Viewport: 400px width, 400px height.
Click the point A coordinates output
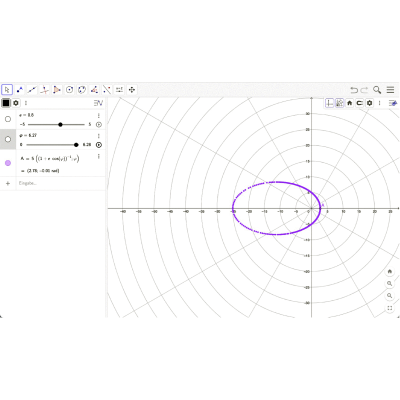(x=40, y=171)
